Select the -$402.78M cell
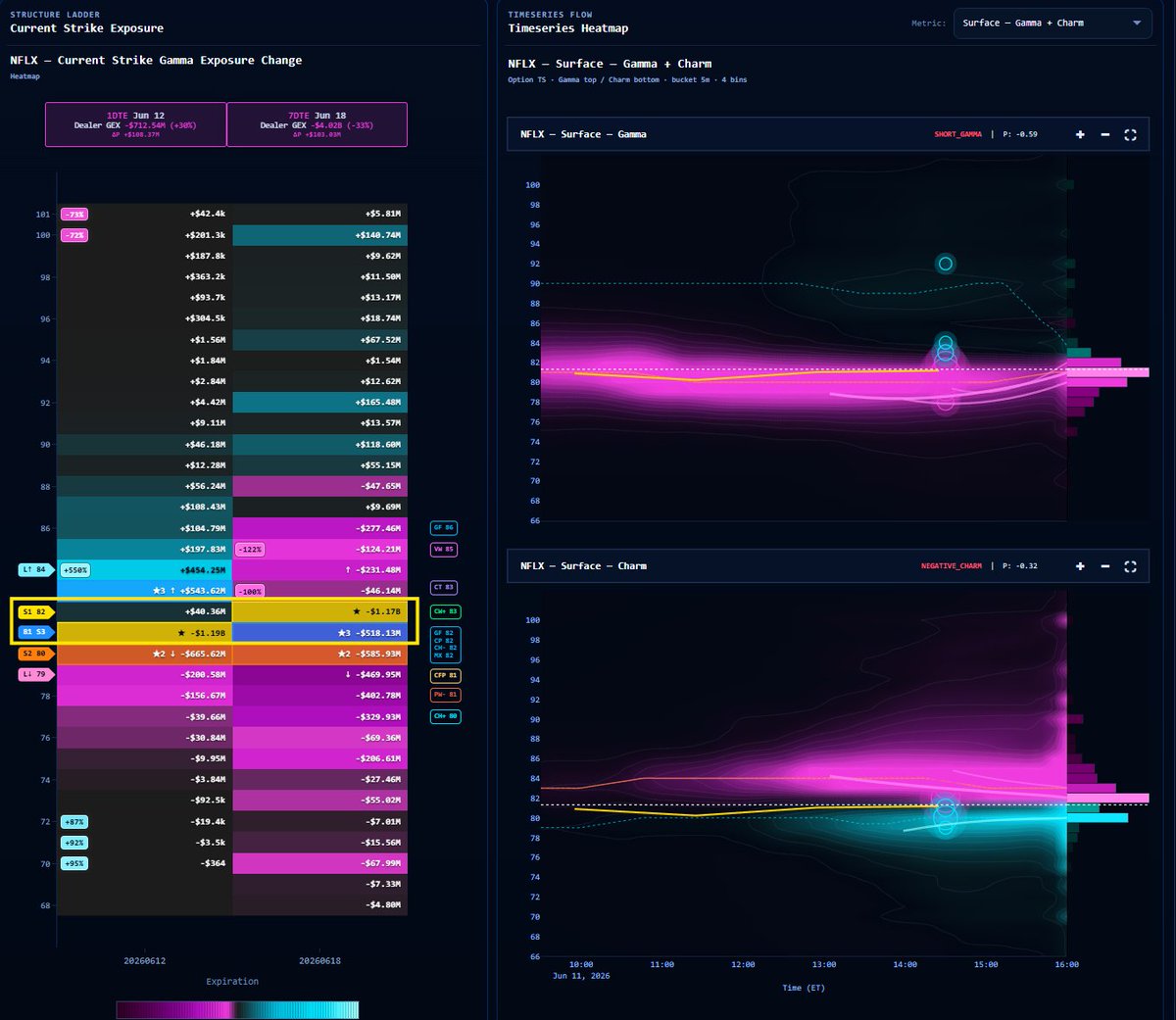The width and height of the screenshot is (1176, 1020). click(319, 696)
